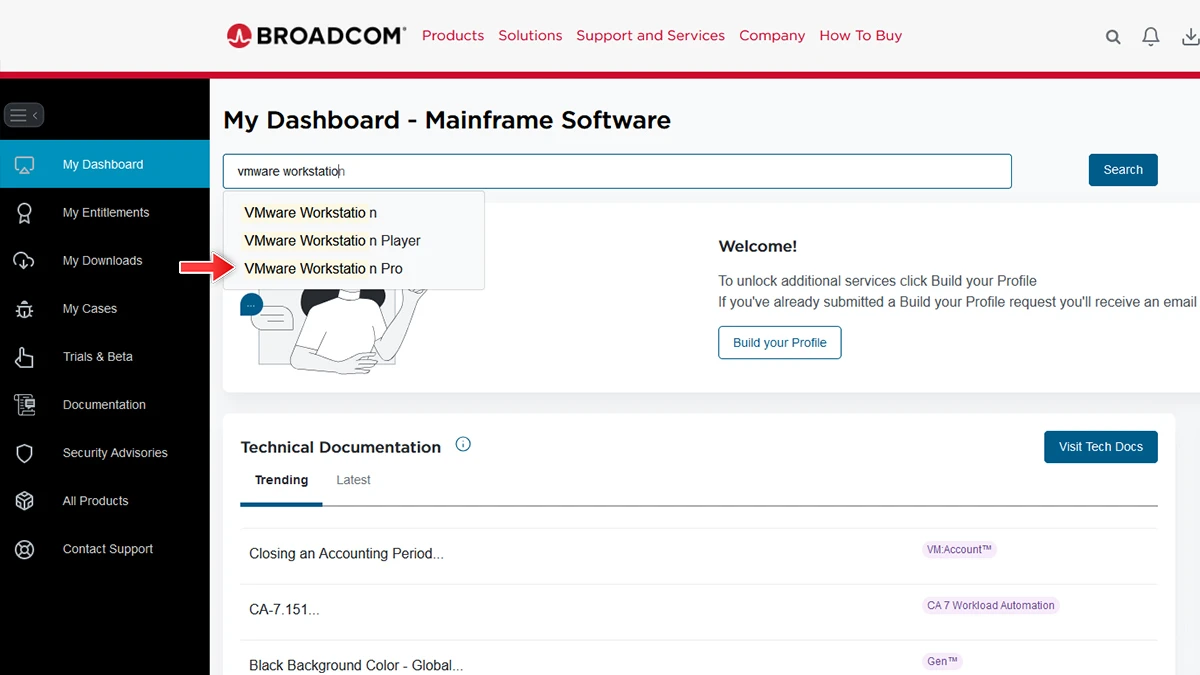
Task: Open Closing an Accounting Period article
Action: pyautogui.click(x=346, y=553)
